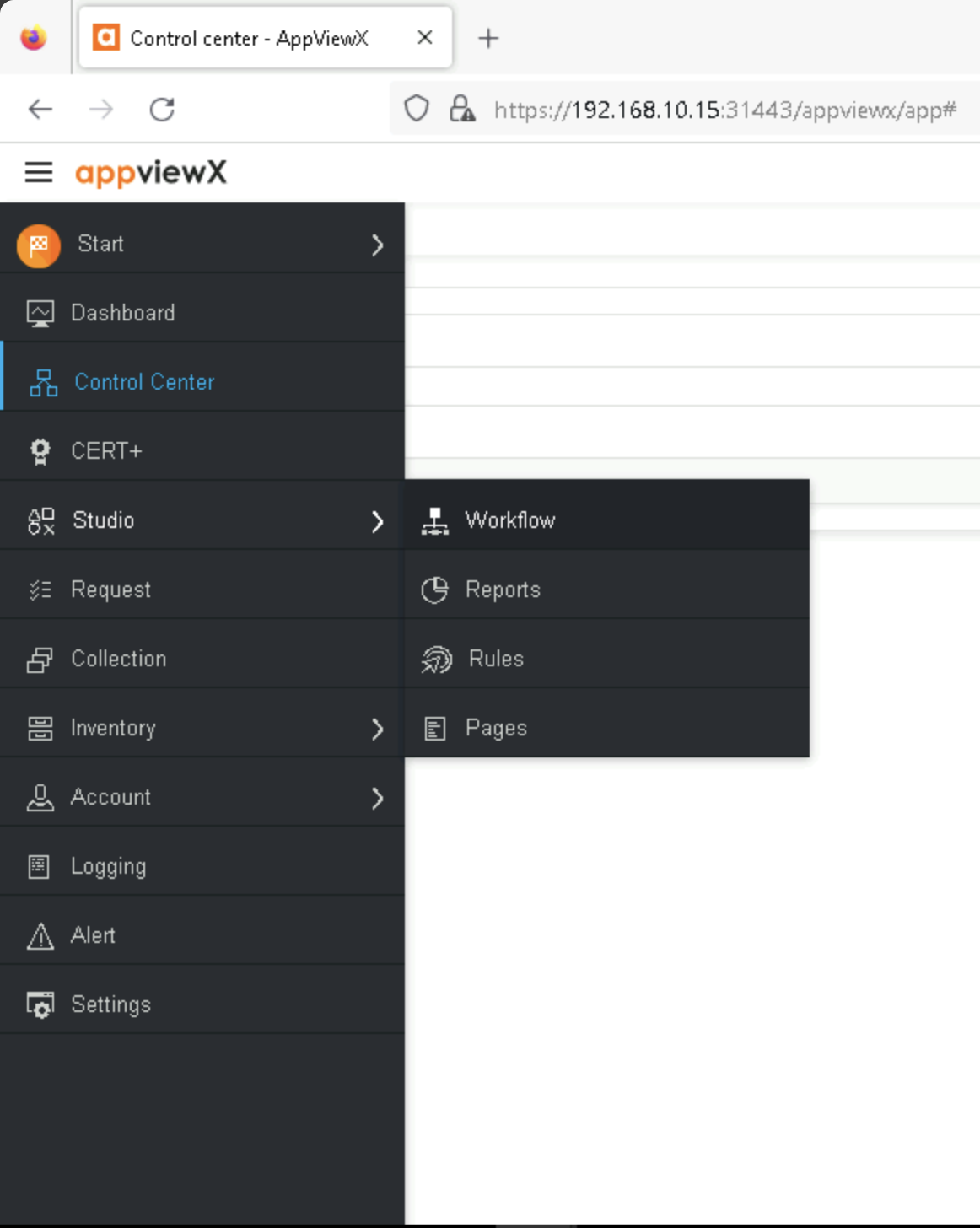Expand the Account submenu arrow
Screen dimensions: 980x1228
click(377, 798)
